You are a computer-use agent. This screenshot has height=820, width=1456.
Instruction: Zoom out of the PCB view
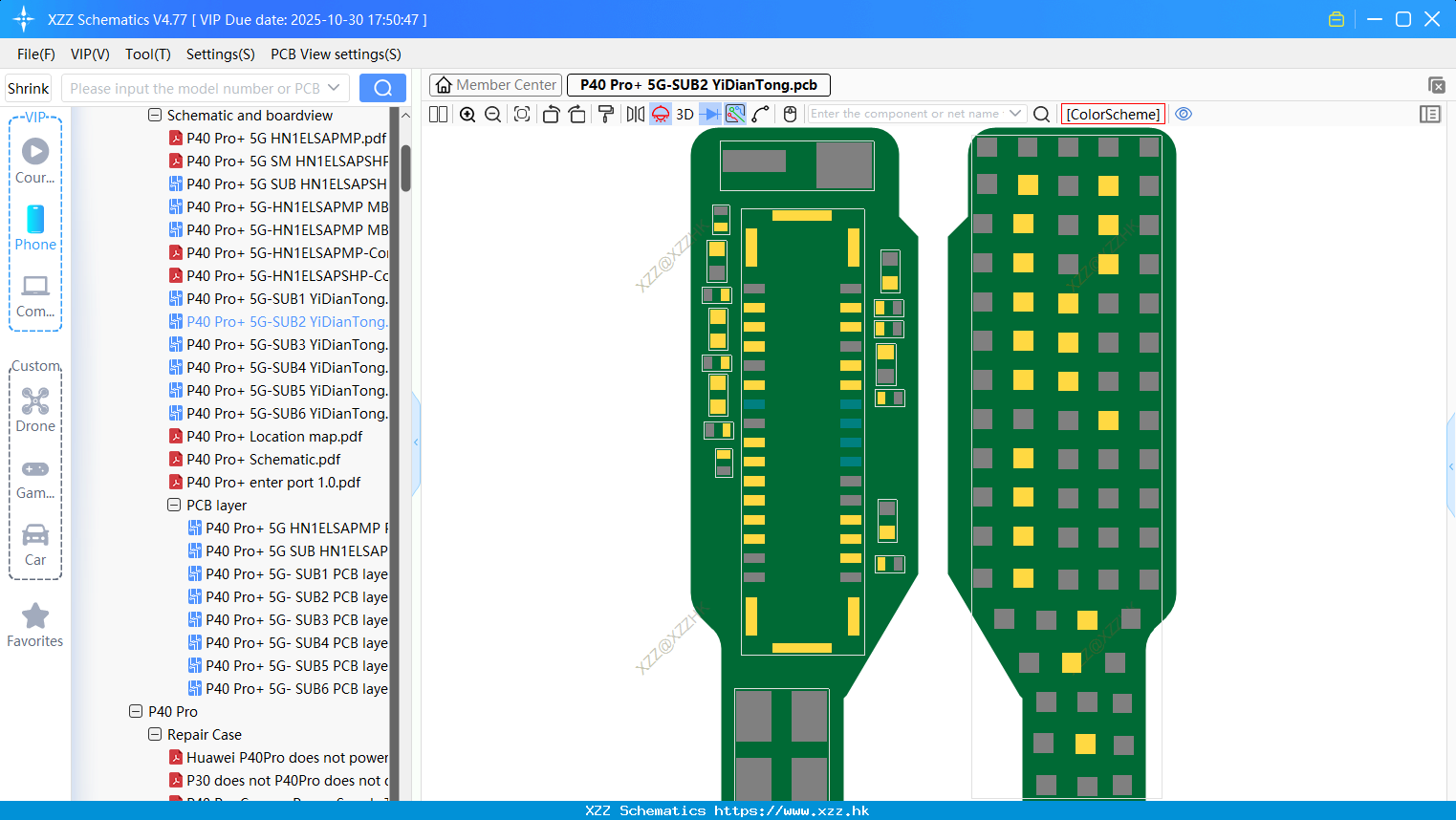[x=493, y=114]
